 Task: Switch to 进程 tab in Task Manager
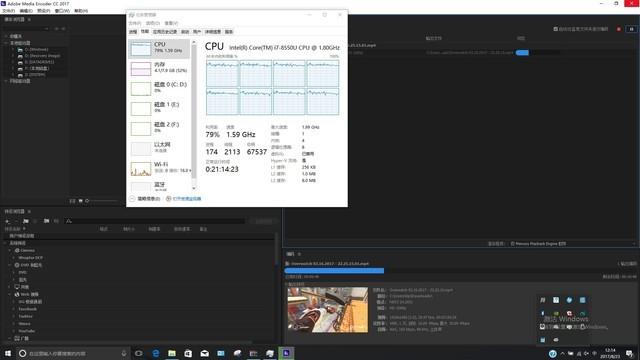pyautogui.click(x=133, y=31)
